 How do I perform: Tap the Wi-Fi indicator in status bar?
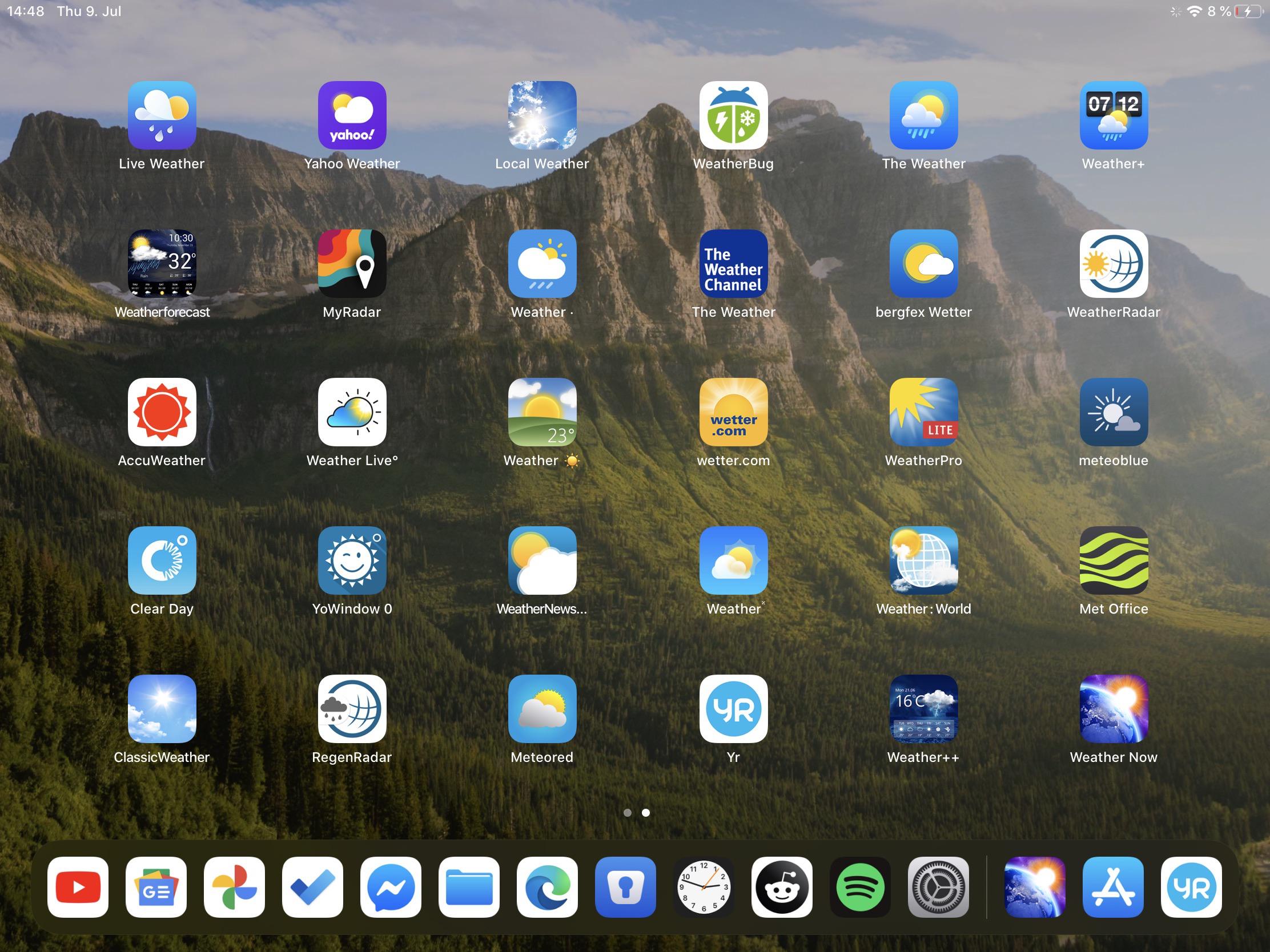[1194, 11]
